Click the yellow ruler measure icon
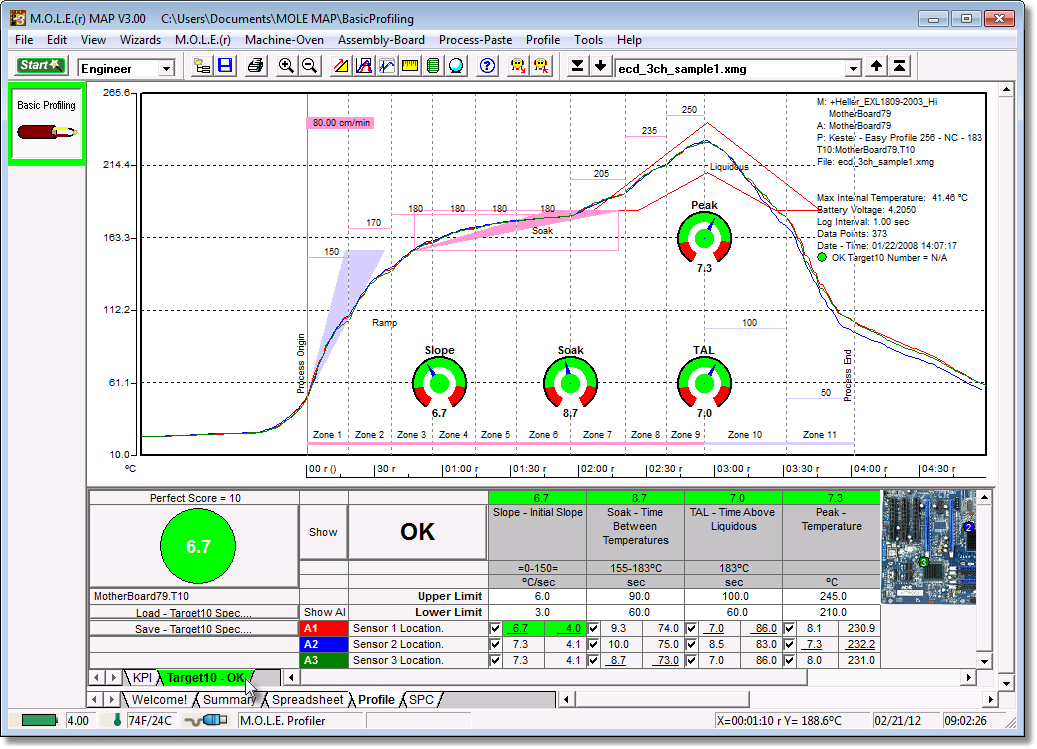Image resolution: width=1037 pixels, height=749 pixels. tap(410, 66)
